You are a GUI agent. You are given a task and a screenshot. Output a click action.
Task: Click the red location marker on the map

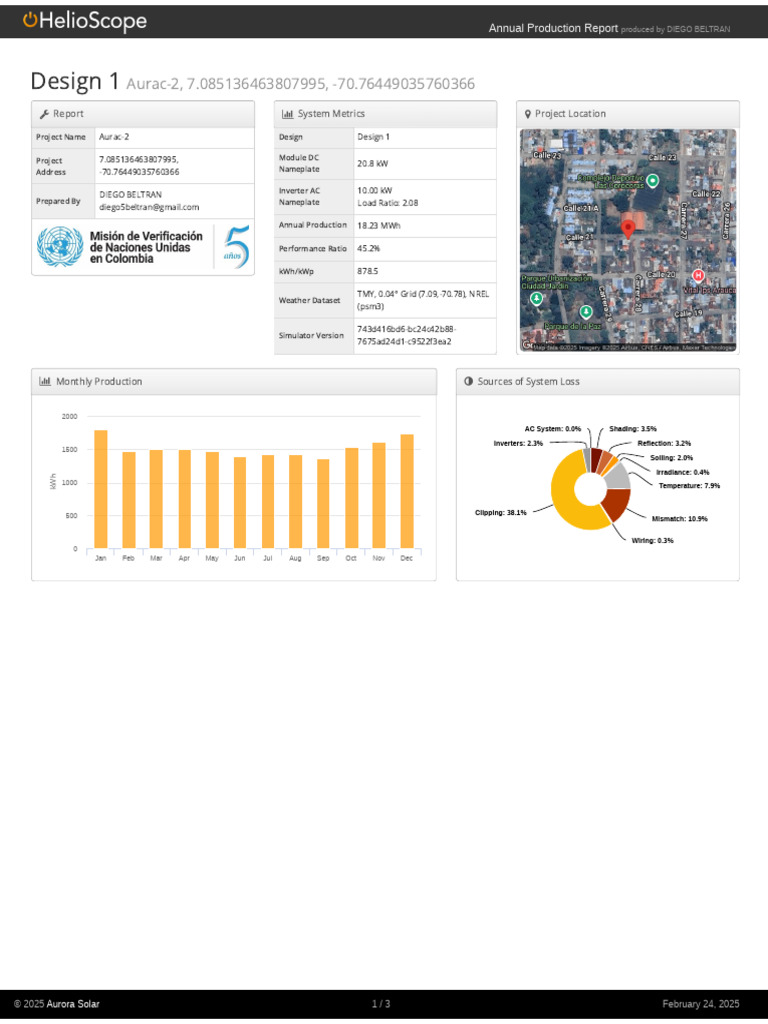[628, 229]
